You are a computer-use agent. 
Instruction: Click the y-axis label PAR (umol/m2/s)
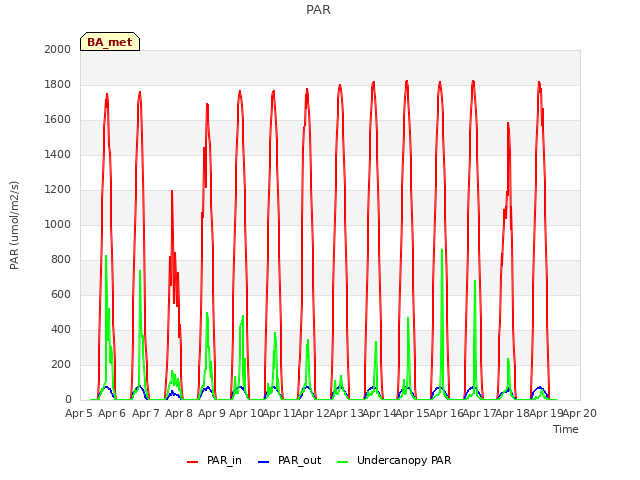click(14, 225)
